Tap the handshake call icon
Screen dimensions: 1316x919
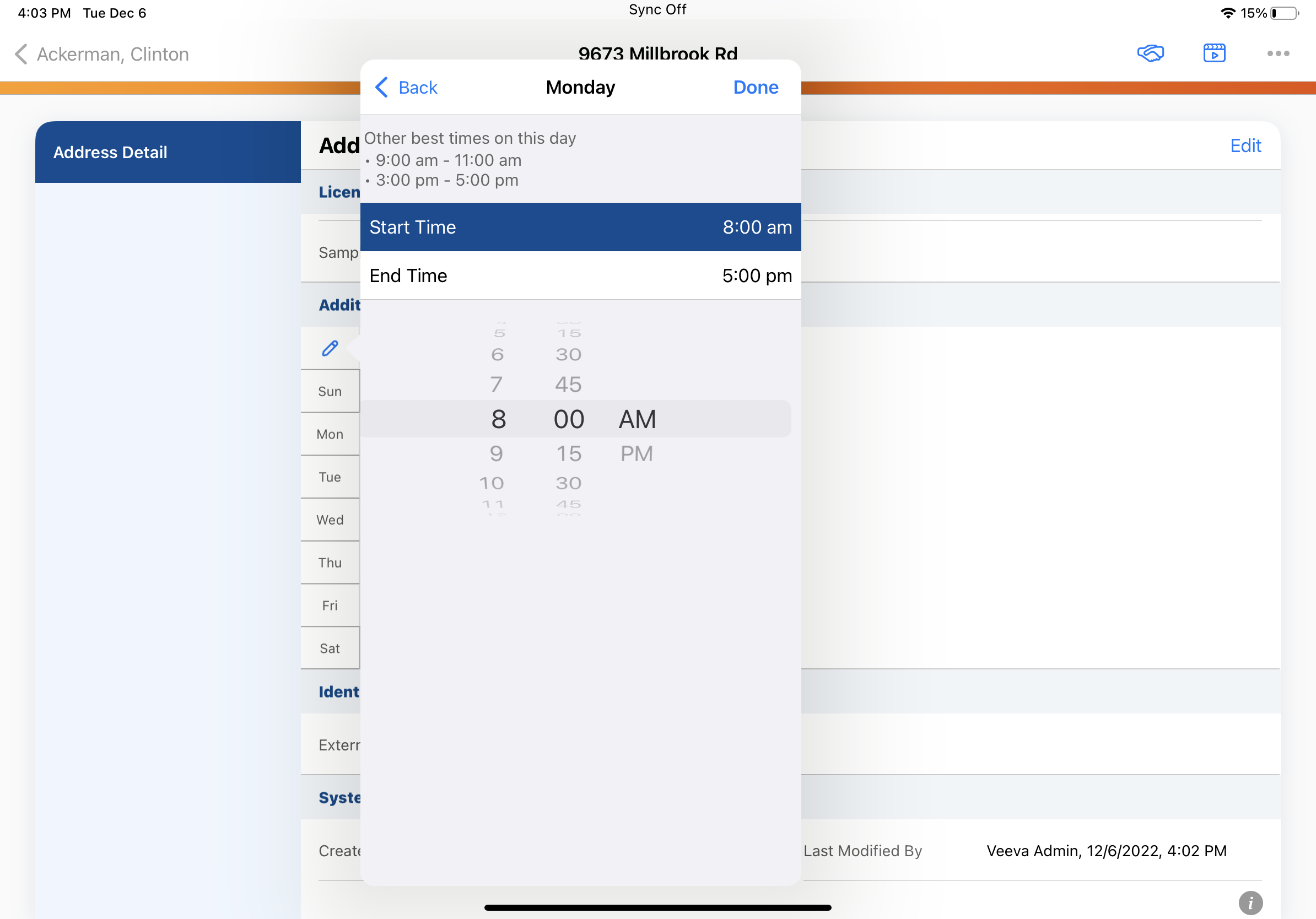(1150, 53)
